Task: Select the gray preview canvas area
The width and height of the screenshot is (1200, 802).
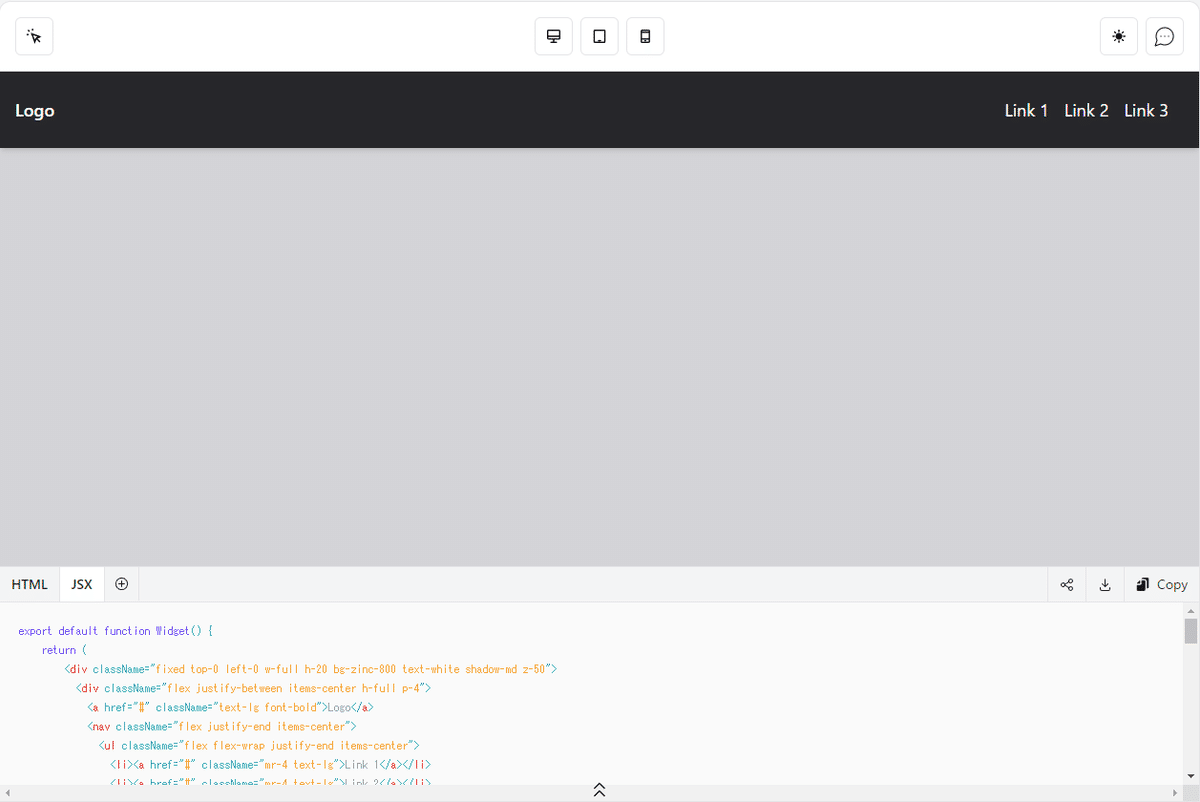Action: click(x=600, y=360)
